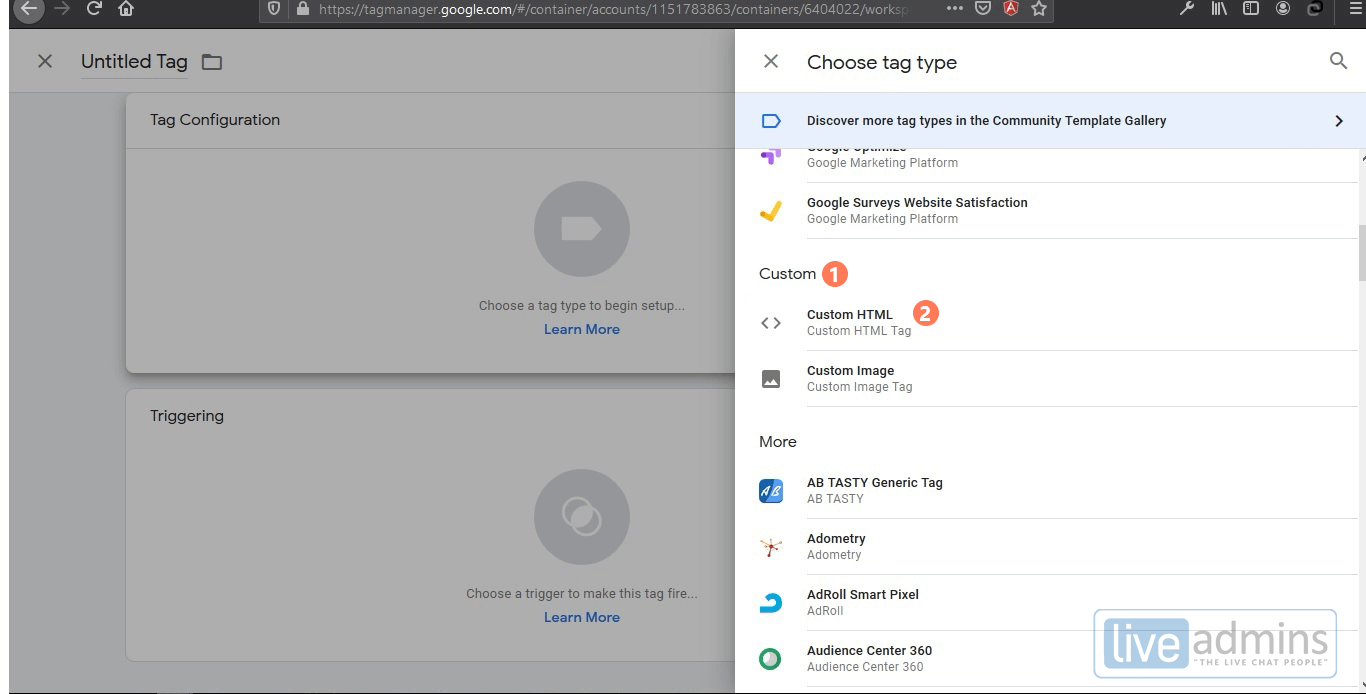This screenshot has width=1366, height=694.
Task: Click the 'Choose tag type' panel title
Action: click(882, 62)
